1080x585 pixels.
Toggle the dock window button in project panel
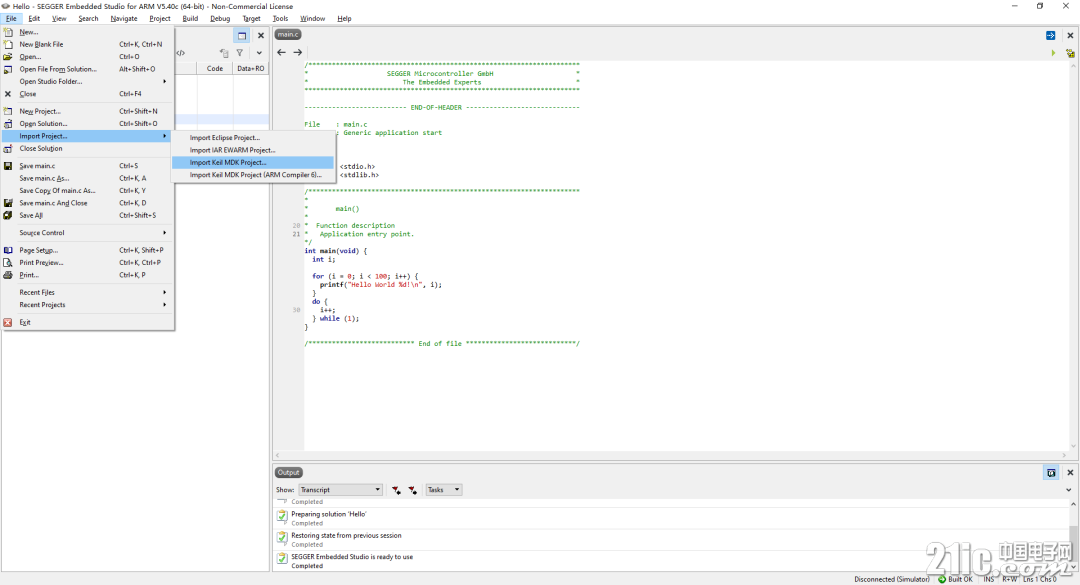[242, 35]
